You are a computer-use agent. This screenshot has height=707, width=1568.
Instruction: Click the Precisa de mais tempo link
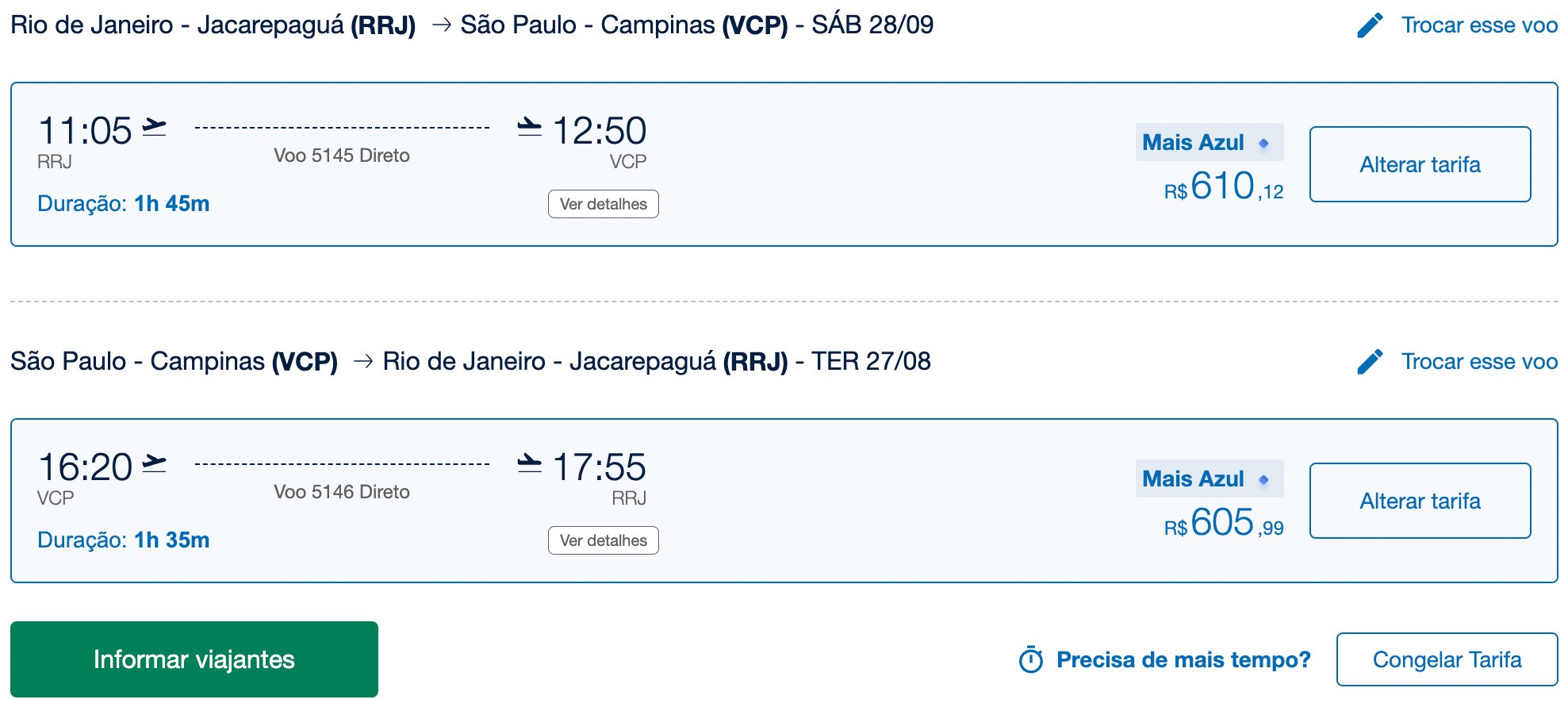tap(1183, 659)
